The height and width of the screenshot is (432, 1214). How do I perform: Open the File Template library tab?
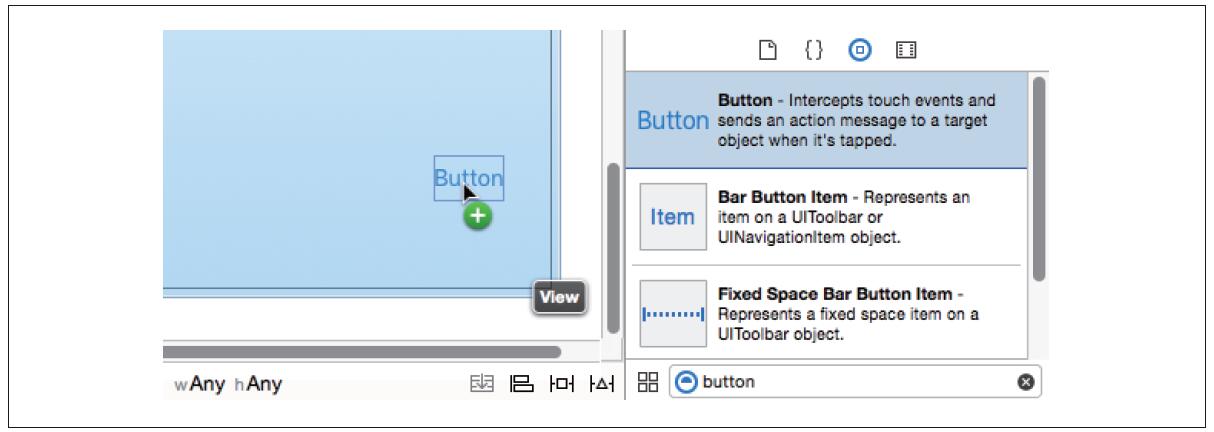coord(768,48)
